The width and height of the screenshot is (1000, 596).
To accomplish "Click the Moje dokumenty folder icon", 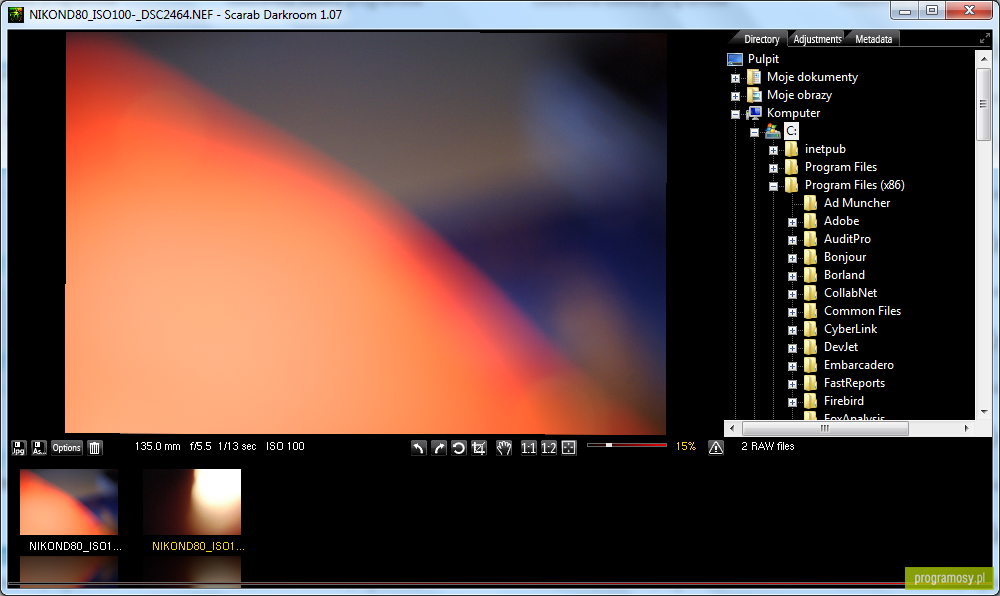I will (x=754, y=77).
